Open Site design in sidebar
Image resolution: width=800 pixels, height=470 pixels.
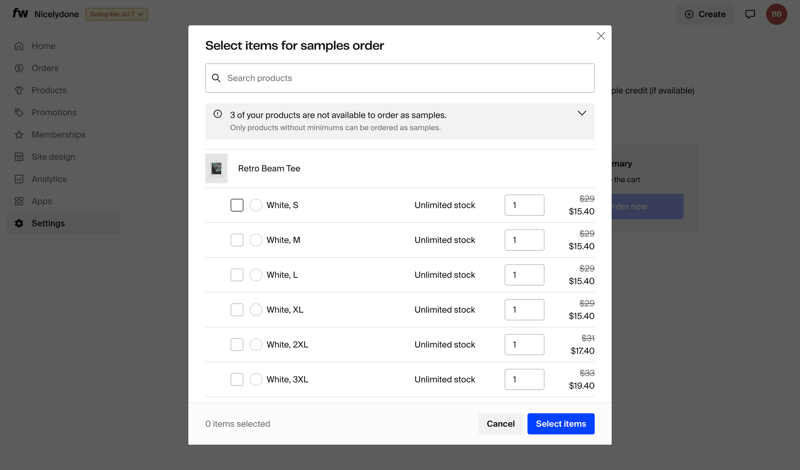click(x=52, y=157)
